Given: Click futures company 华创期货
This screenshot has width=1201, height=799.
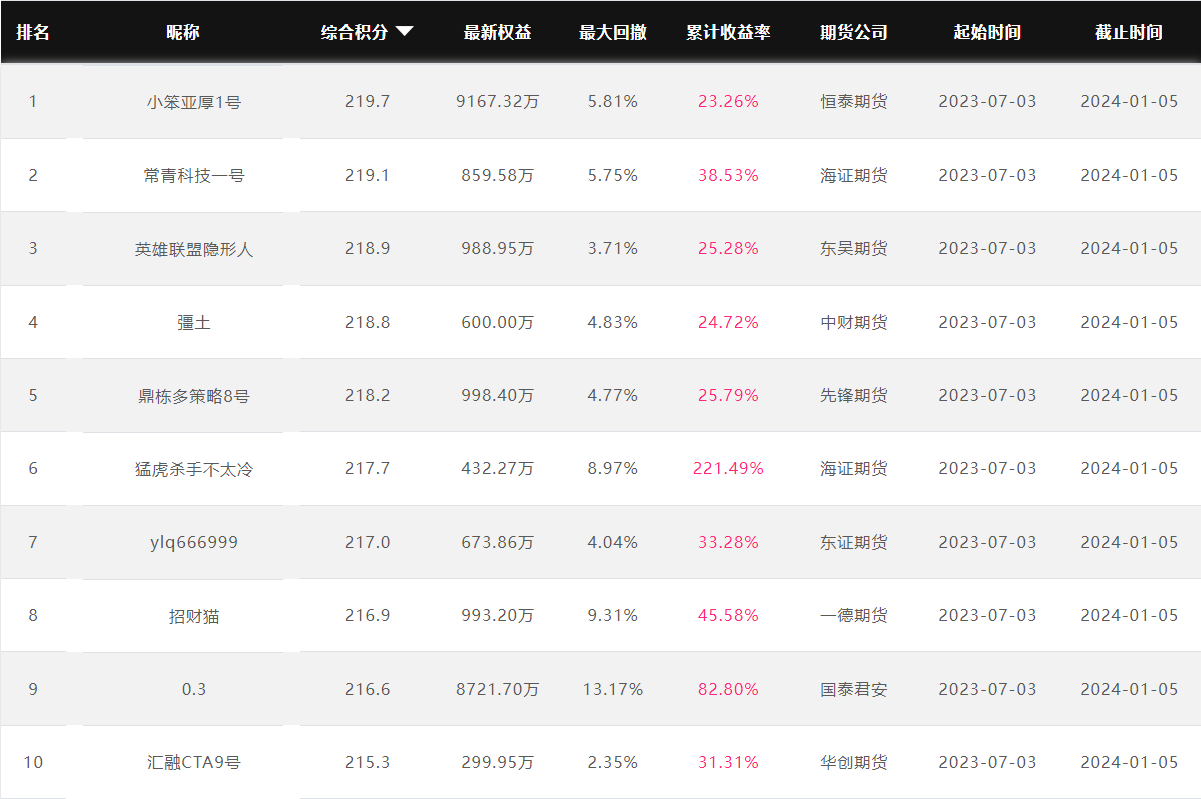Looking at the screenshot, I should (x=854, y=762).
